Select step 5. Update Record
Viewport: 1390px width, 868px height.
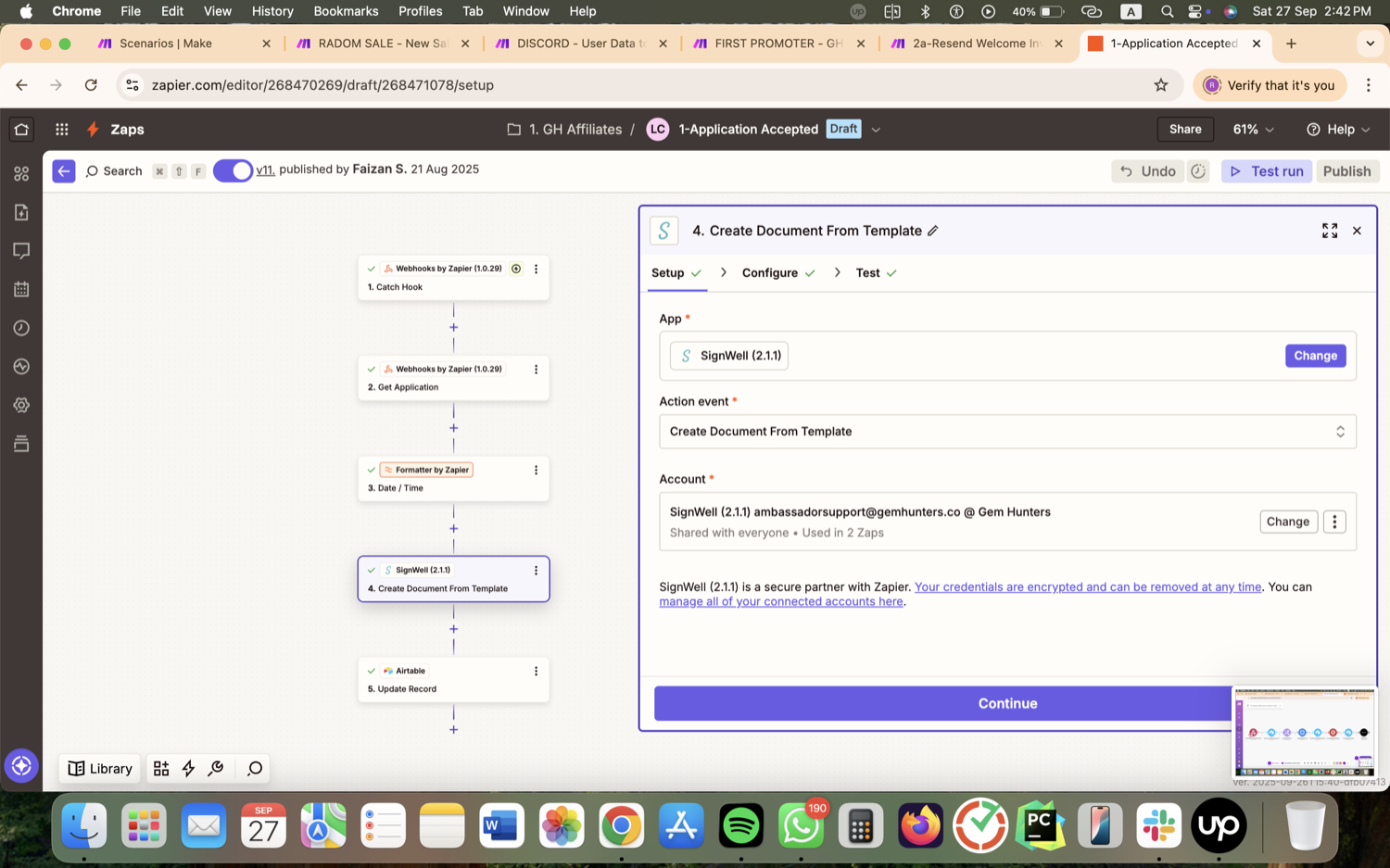(x=453, y=680)
